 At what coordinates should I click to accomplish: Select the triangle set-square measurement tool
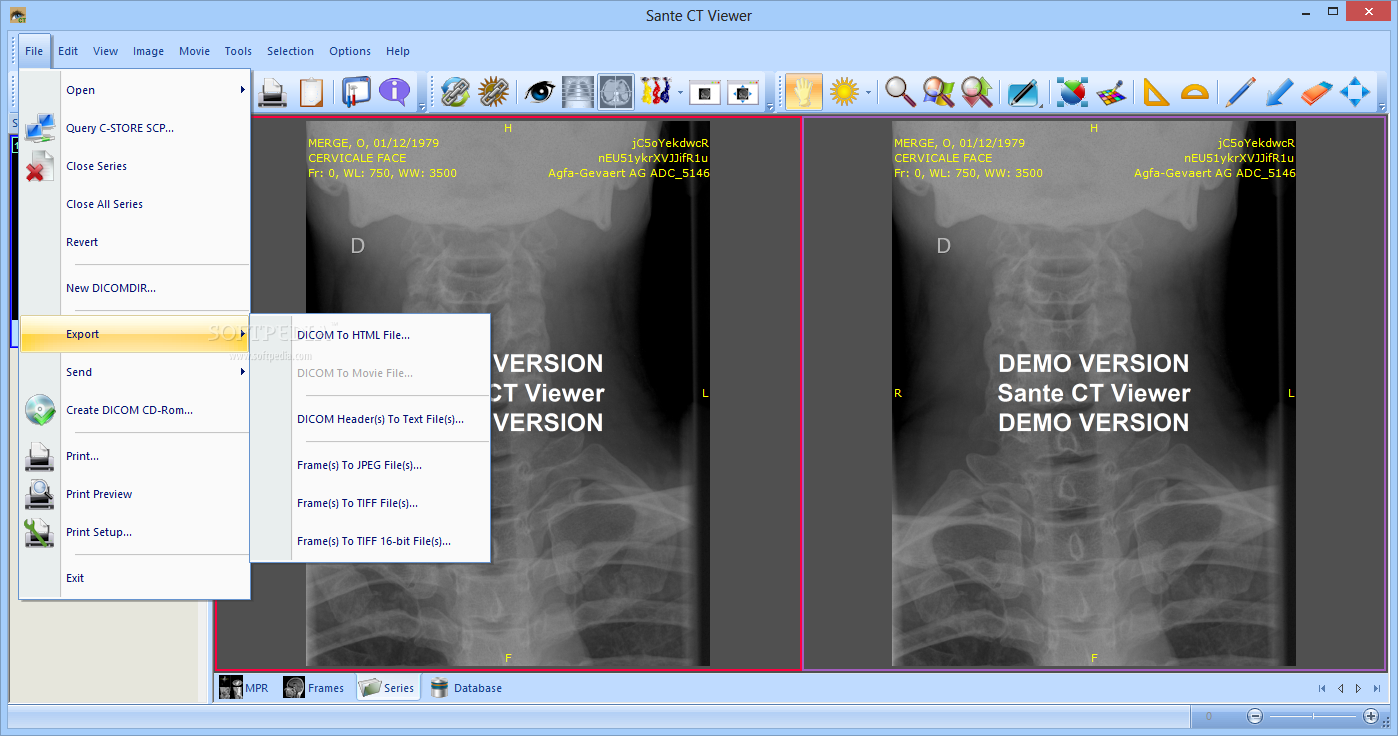tap(1156, 92)
